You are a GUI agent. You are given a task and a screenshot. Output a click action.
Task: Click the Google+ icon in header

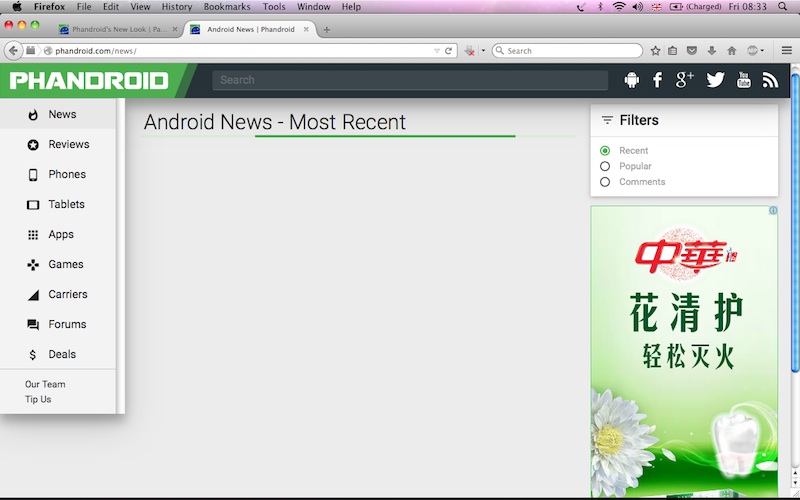point(684,80)
